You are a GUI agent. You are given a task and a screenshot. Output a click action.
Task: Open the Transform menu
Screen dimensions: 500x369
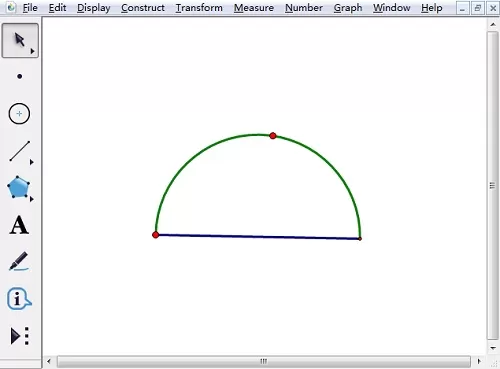pyautogui.click(x=199, y=8)
